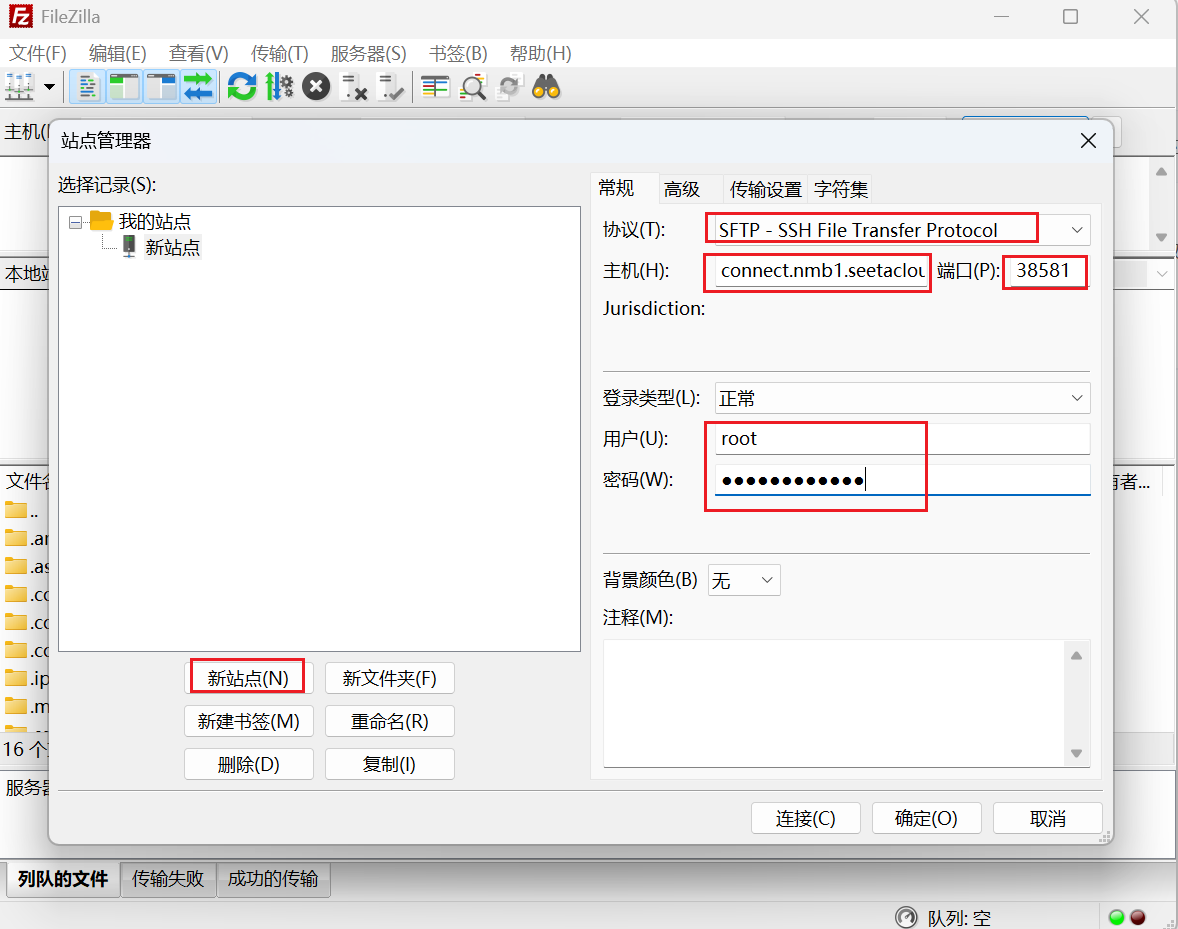Toggle synchronized browsing icon

(510, 87)
